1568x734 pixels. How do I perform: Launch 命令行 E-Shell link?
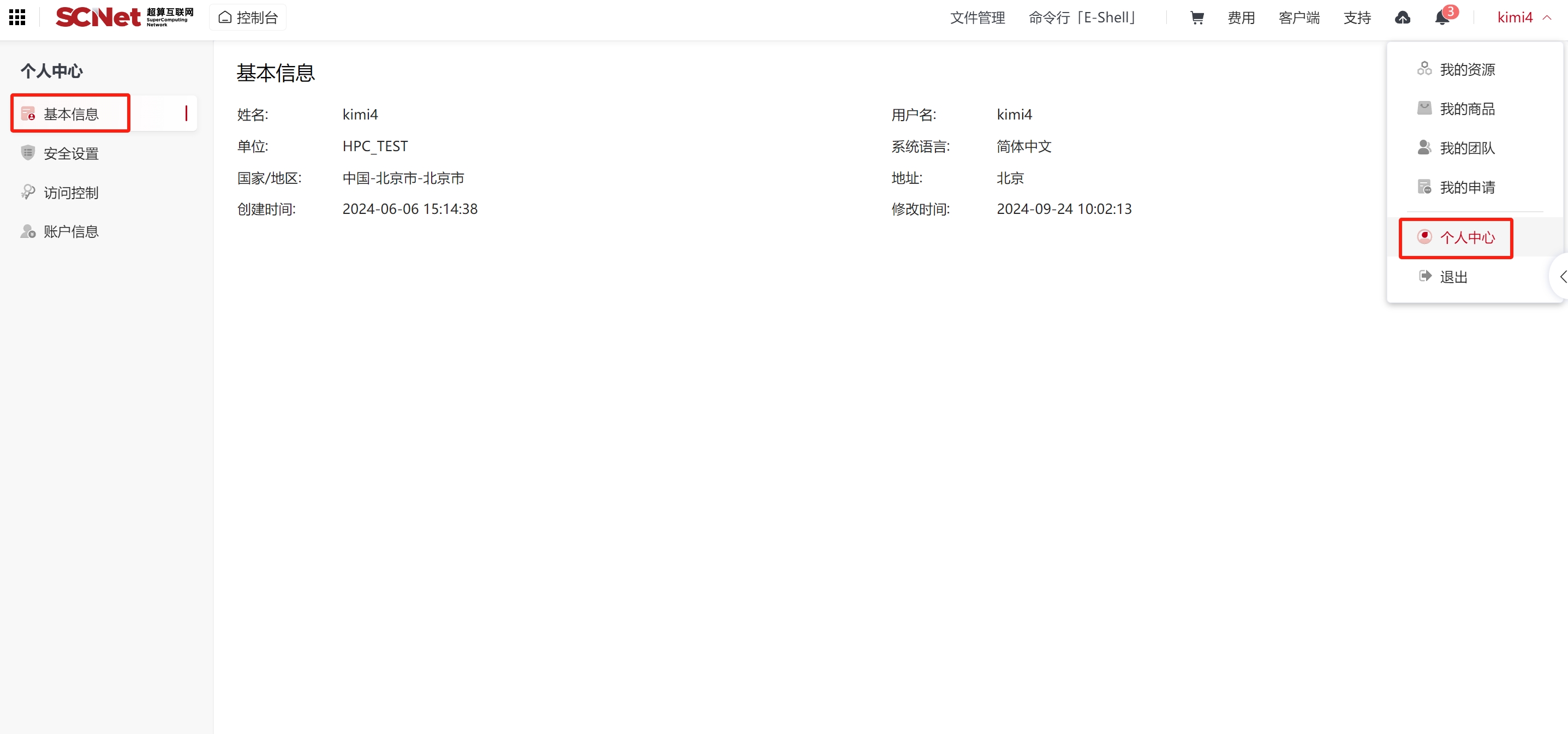click(x=1082, y=17)
